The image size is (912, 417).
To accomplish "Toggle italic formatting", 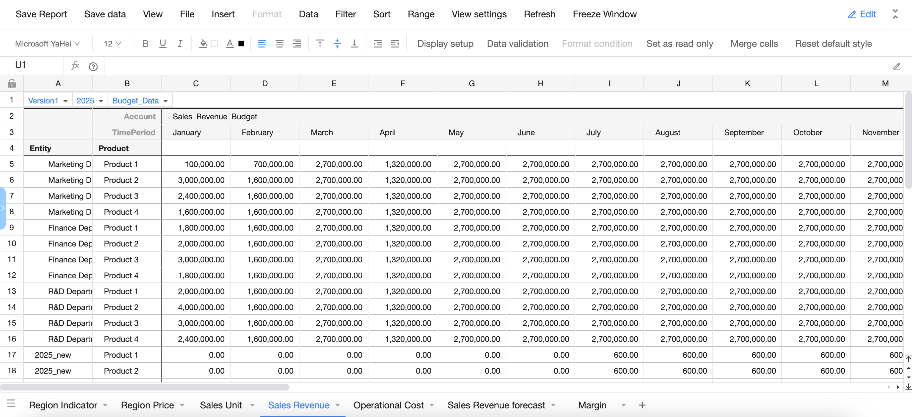I will tap(180, 44).
